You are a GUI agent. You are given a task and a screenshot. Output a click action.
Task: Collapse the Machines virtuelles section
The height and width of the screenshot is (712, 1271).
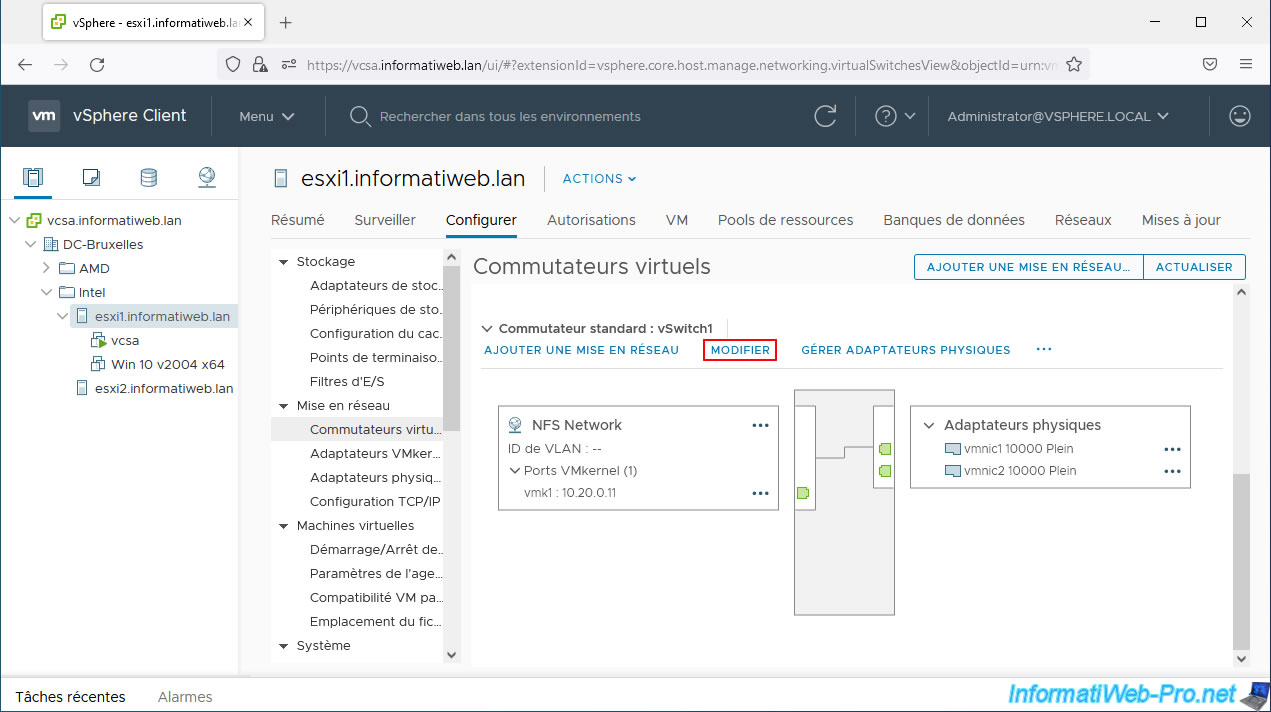[284, 526]
